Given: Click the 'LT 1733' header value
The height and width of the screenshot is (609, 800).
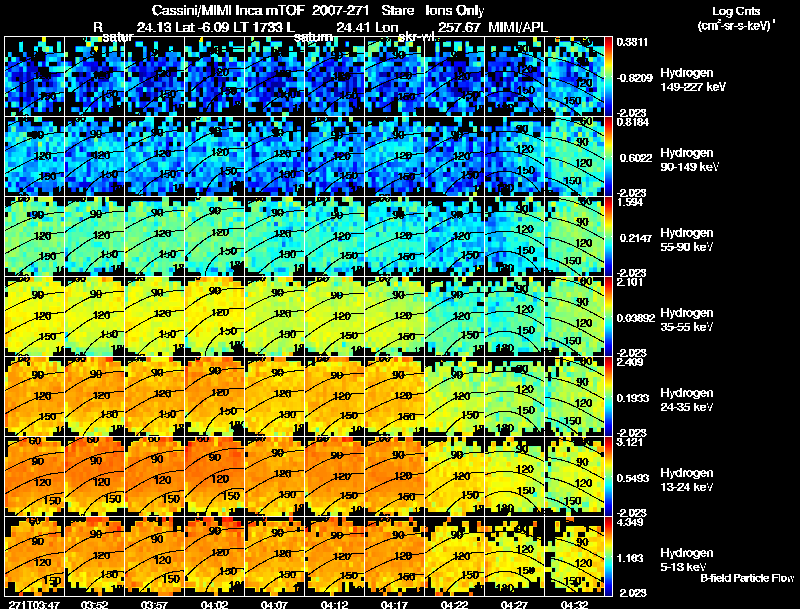Looking at the screenshot, I should tap(258, 27).
